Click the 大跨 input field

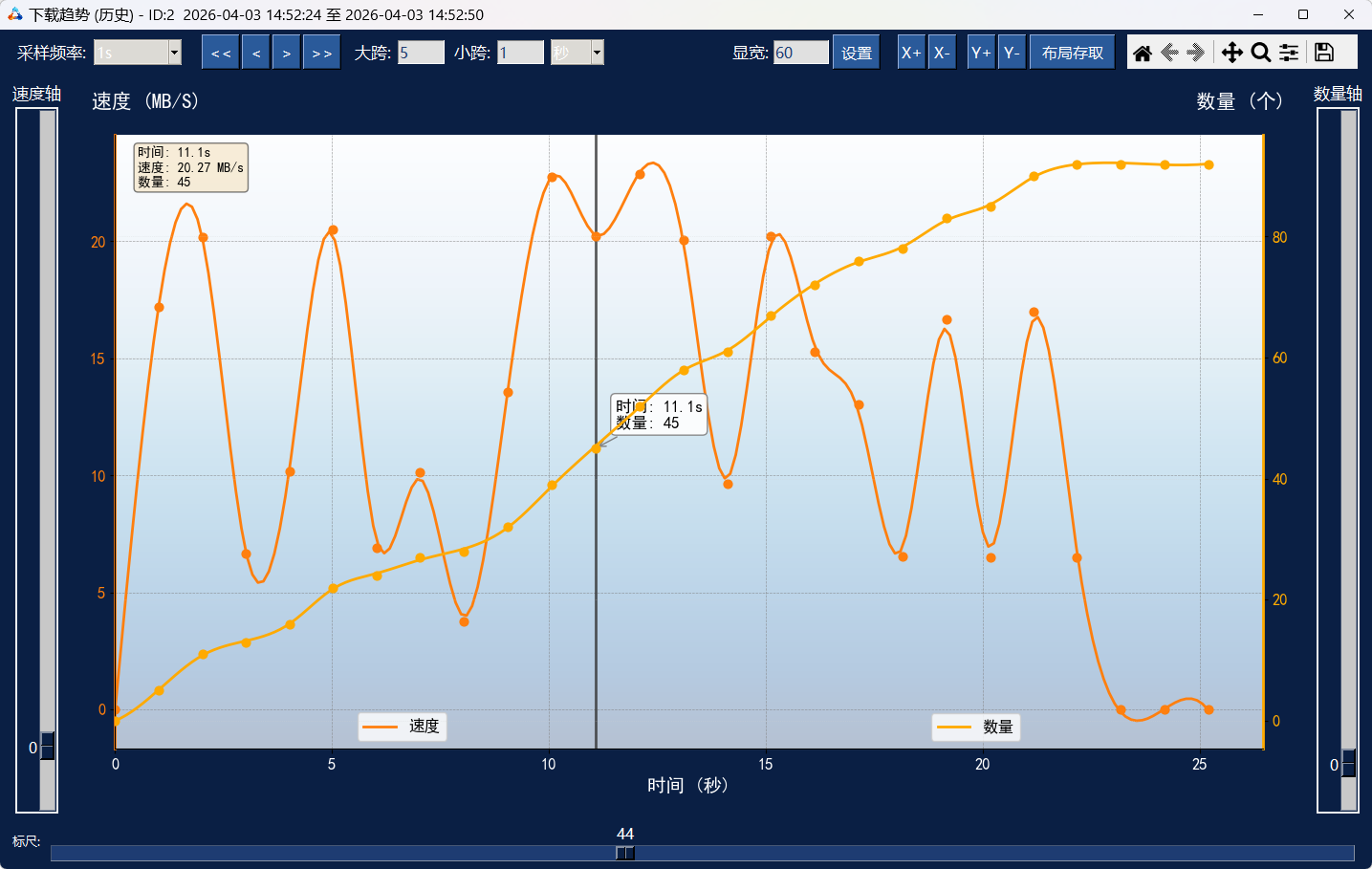(x=421, y=53)
